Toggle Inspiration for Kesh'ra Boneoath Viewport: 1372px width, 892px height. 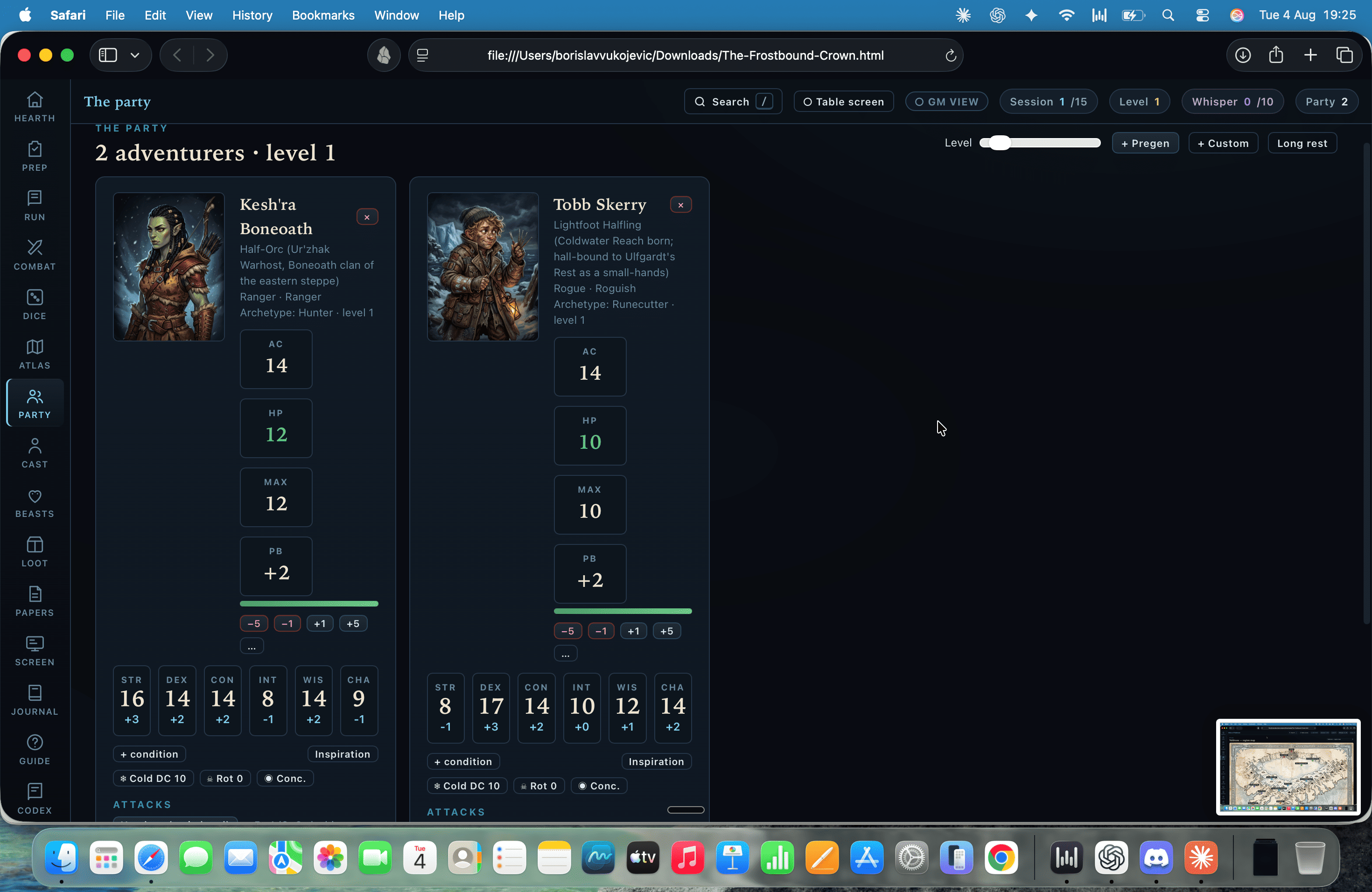[343, 754]
